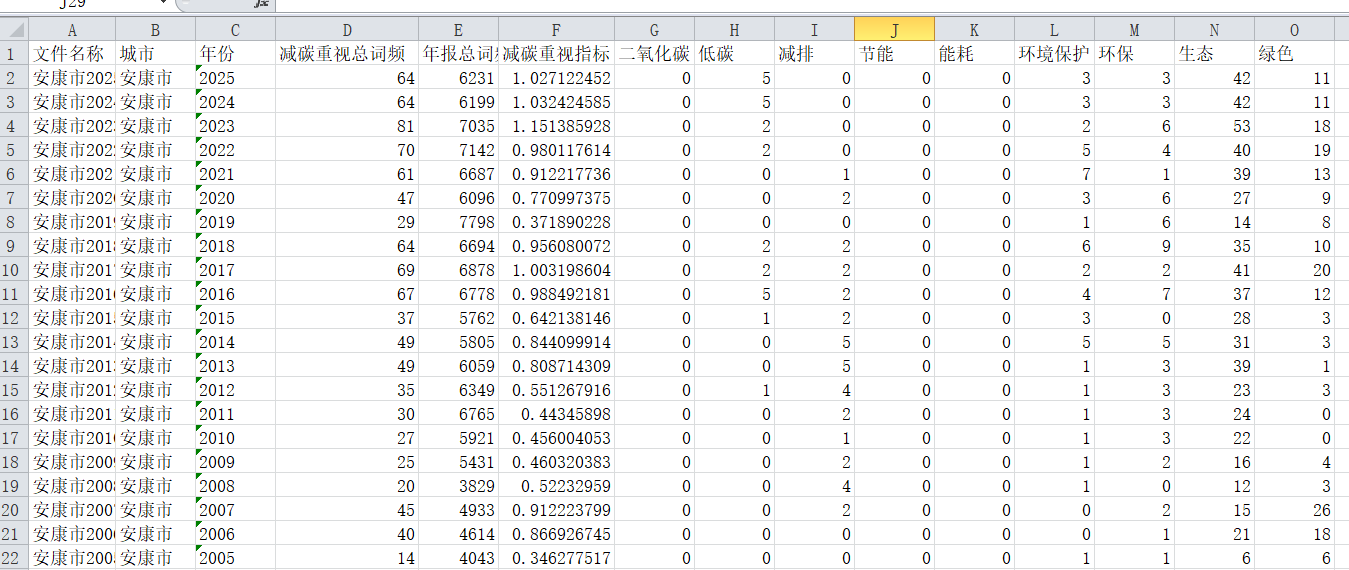The height and width of the screenshot is (570, 1349).
Task: Click 环境保护 value 7 in row 6
Action: pyautogui.click(x=1055, y=174)
